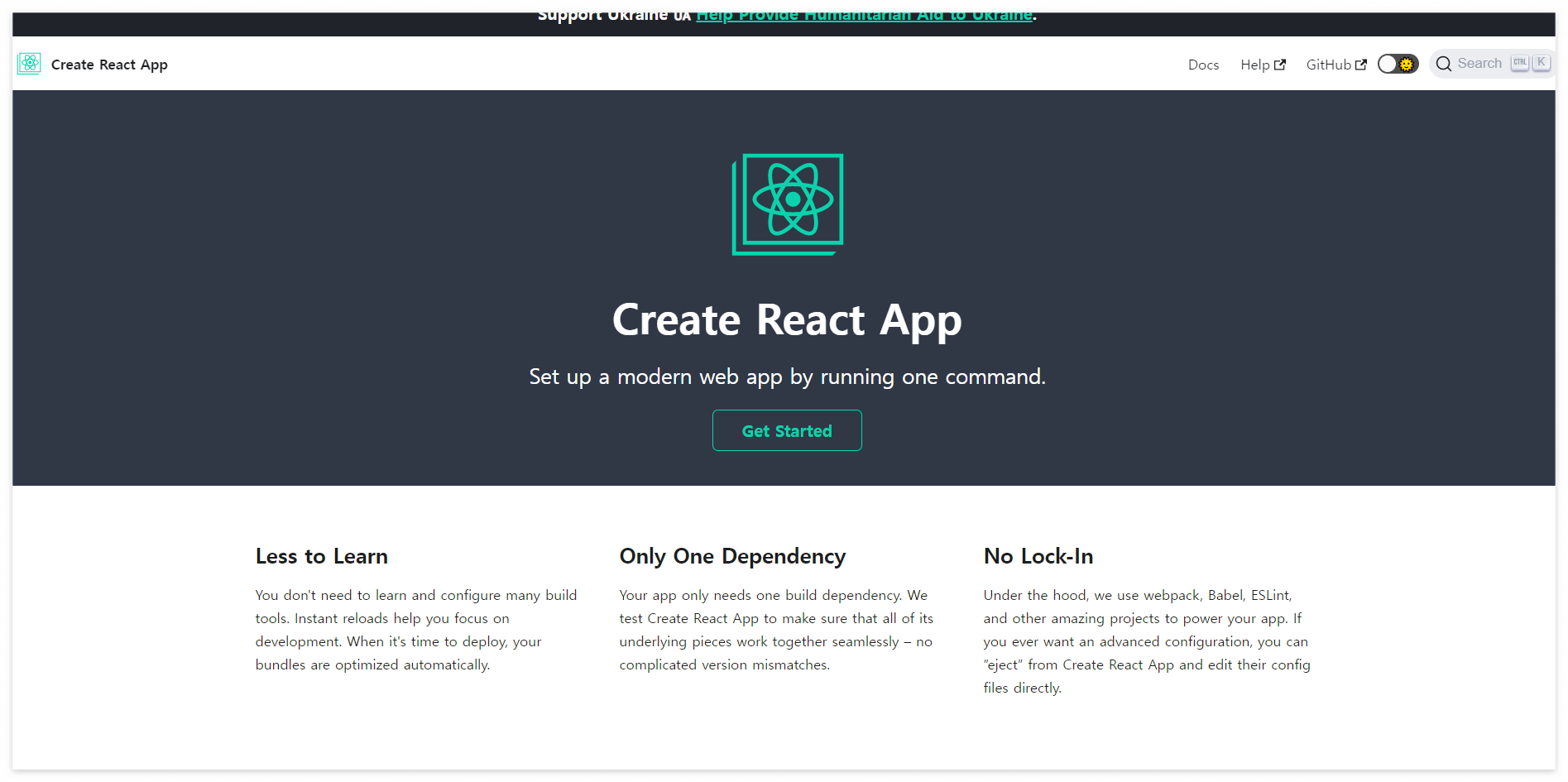Click the search magnifying glass icon
The width and height of the screenshot is (1568, 782).
tap(1444, 64)
